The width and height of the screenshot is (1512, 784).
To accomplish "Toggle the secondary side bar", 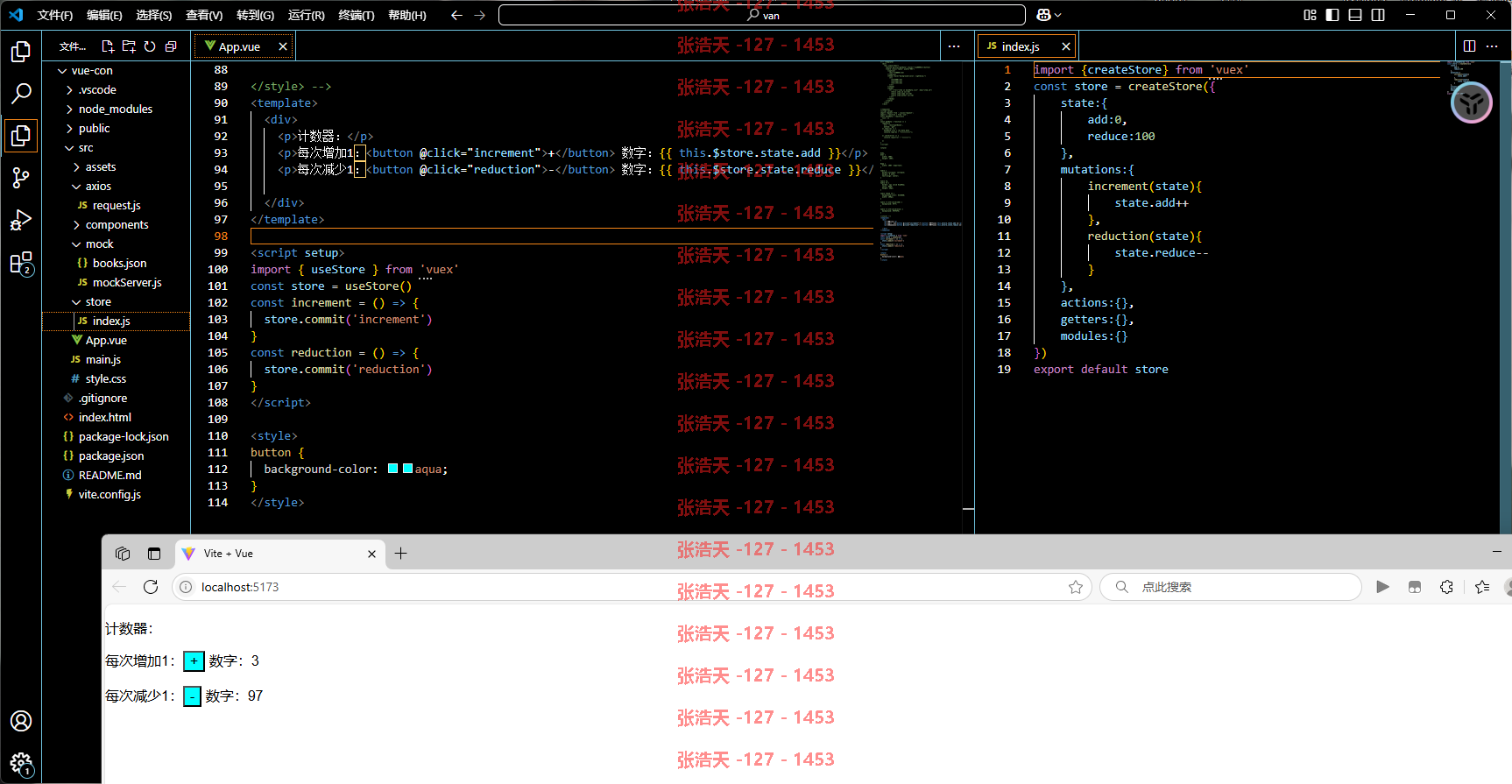I will [x=1378, y=15].
